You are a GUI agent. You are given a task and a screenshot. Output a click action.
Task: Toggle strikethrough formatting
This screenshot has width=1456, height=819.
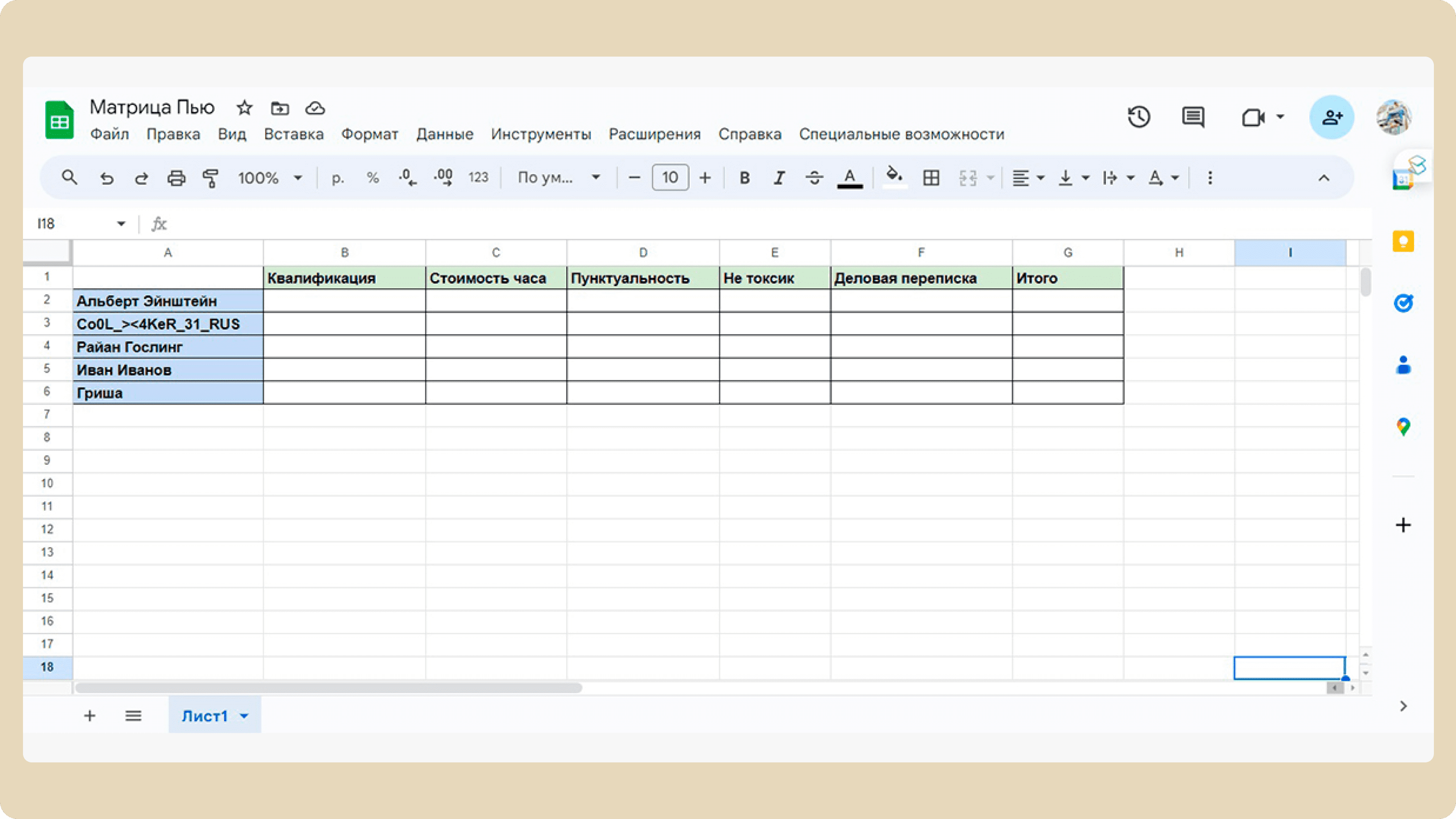pos(814,178)
